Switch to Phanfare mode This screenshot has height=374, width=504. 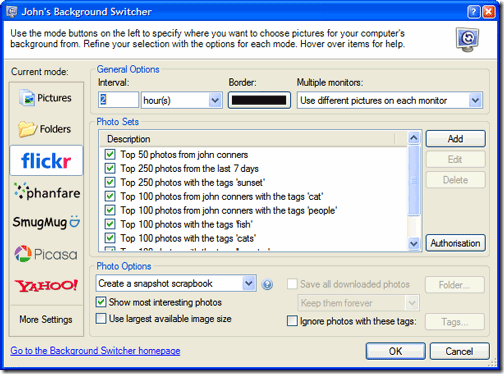point(46,192)
